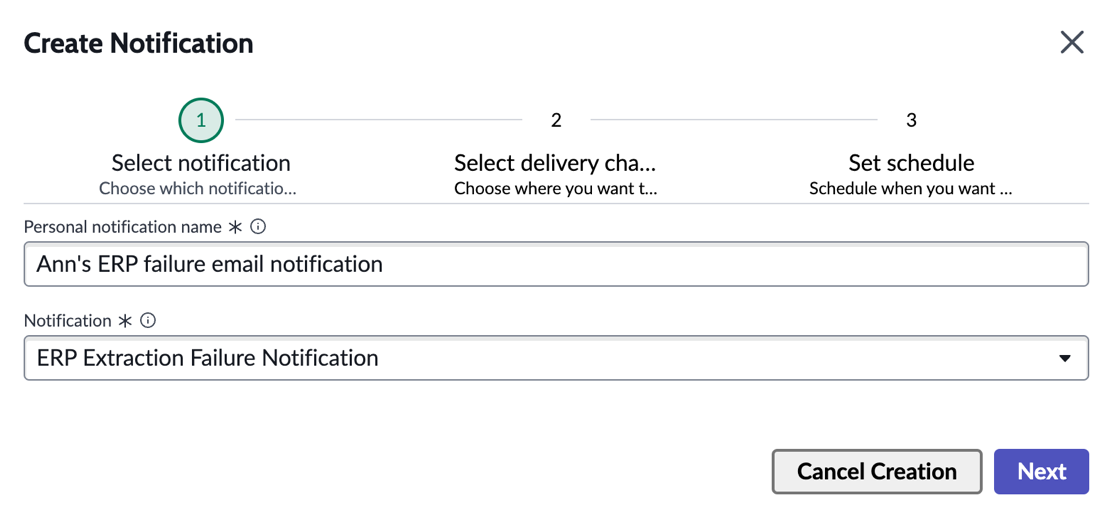
Task: Select the step 1 circle indicator
Action: (x=201, y=120)
